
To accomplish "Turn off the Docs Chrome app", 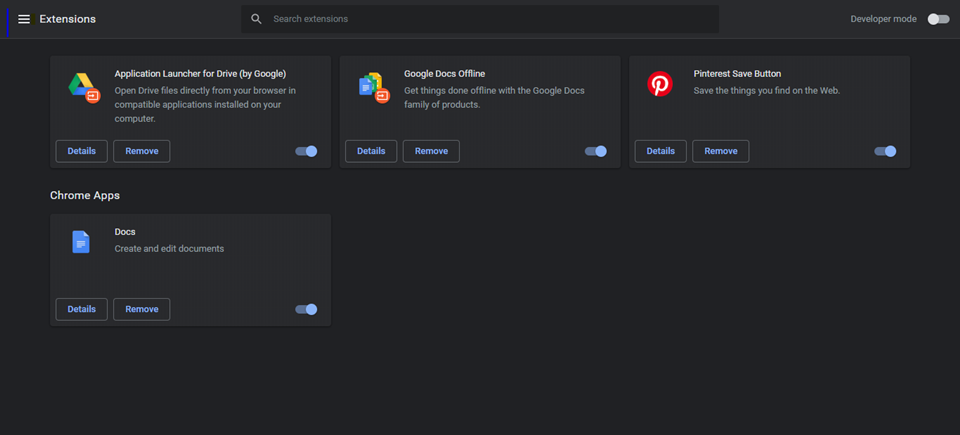I will (306, 309).
